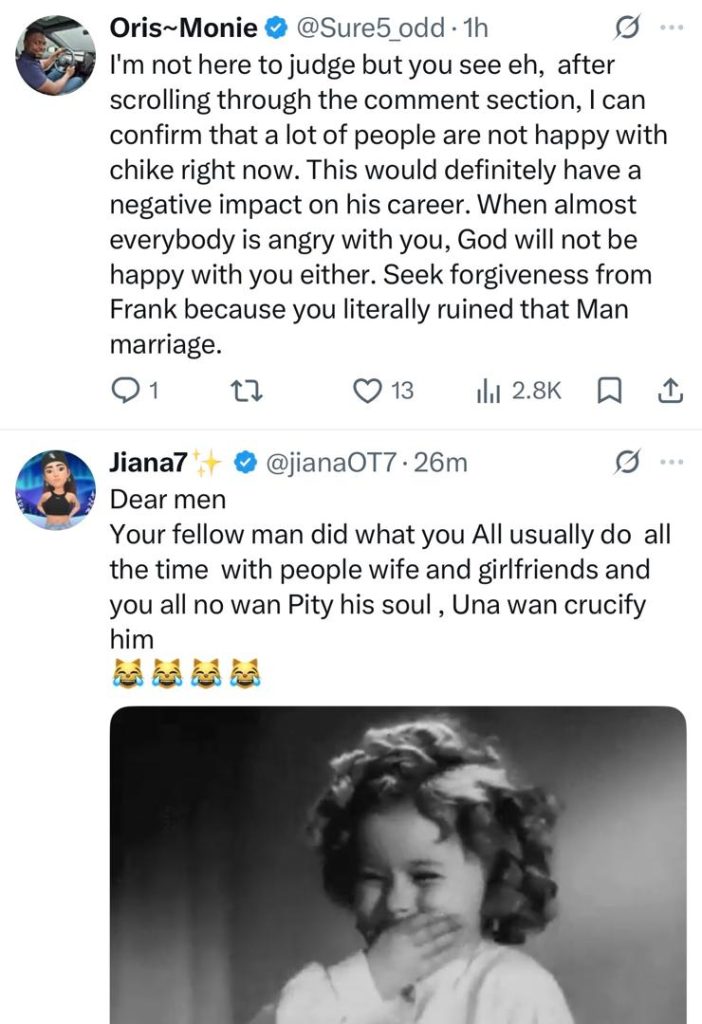
Task: Open more options on Jiana7 tweet
Action: coord(671,462)
